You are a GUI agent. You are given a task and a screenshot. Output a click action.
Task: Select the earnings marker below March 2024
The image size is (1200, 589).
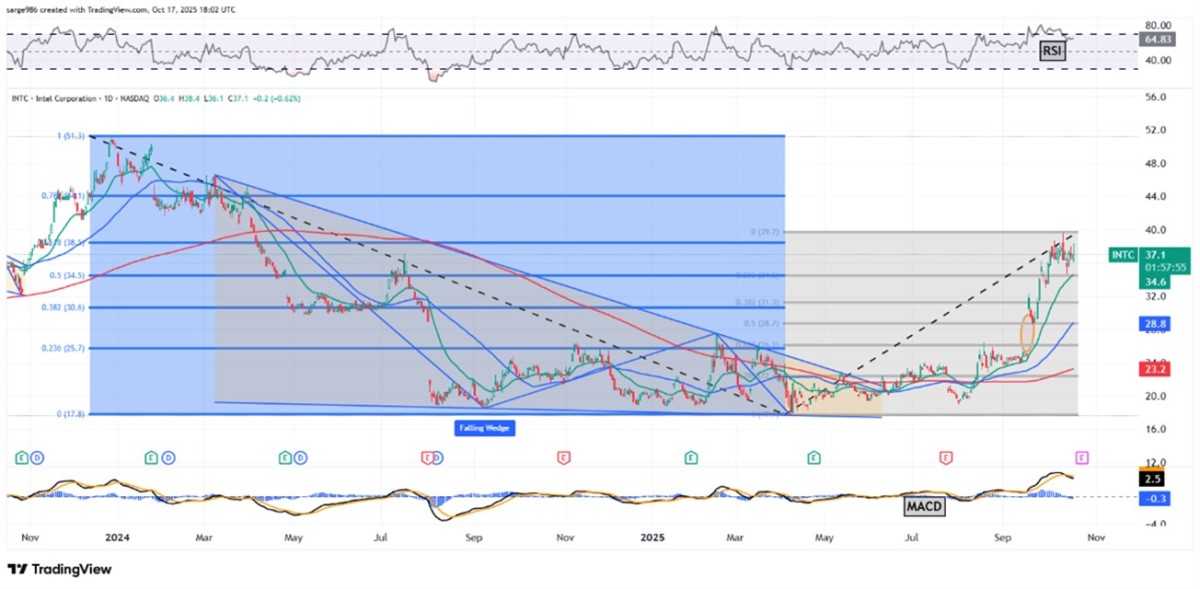[150, 455]
